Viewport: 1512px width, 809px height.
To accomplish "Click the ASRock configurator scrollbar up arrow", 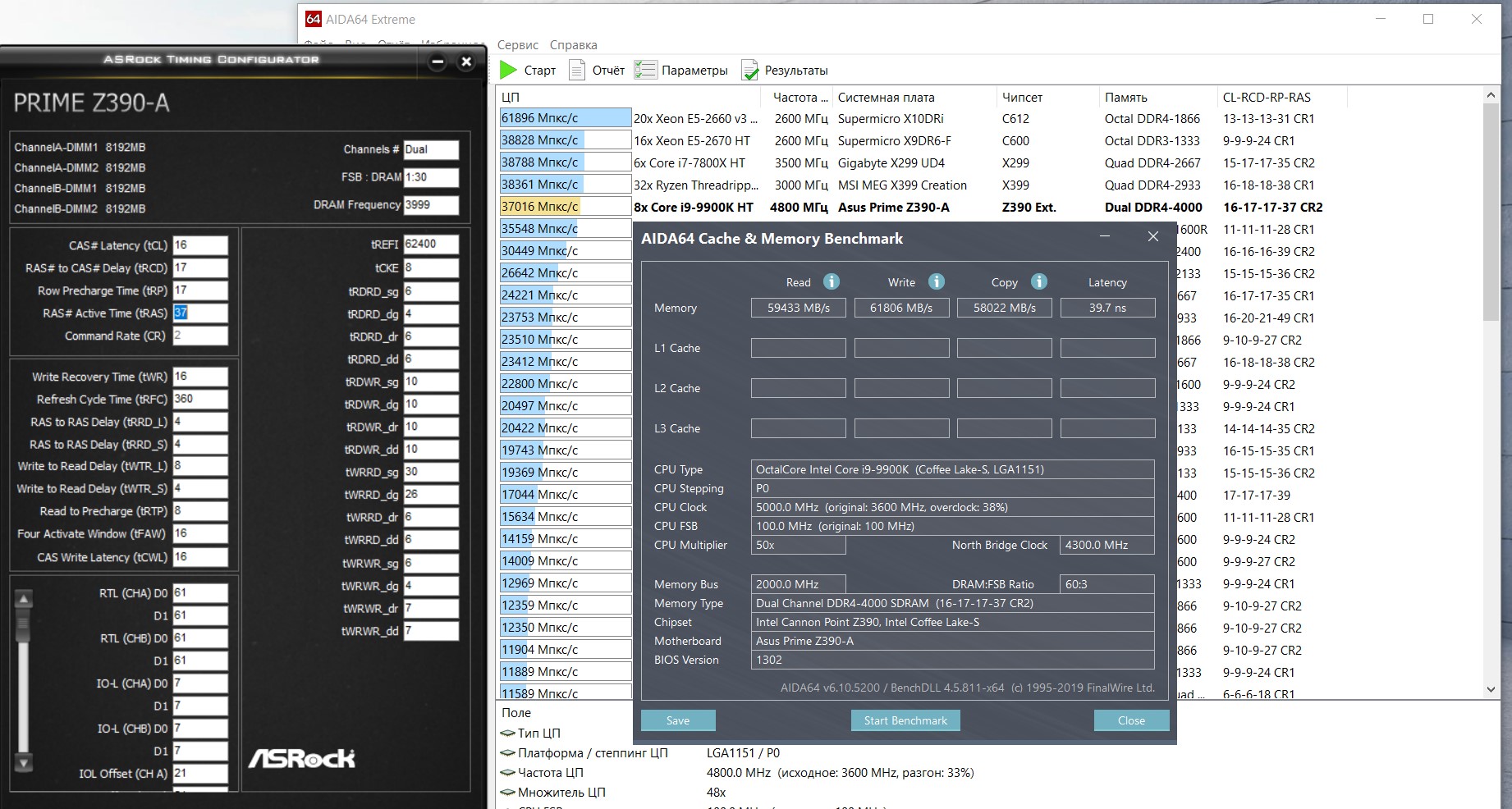I will (24, 599).
